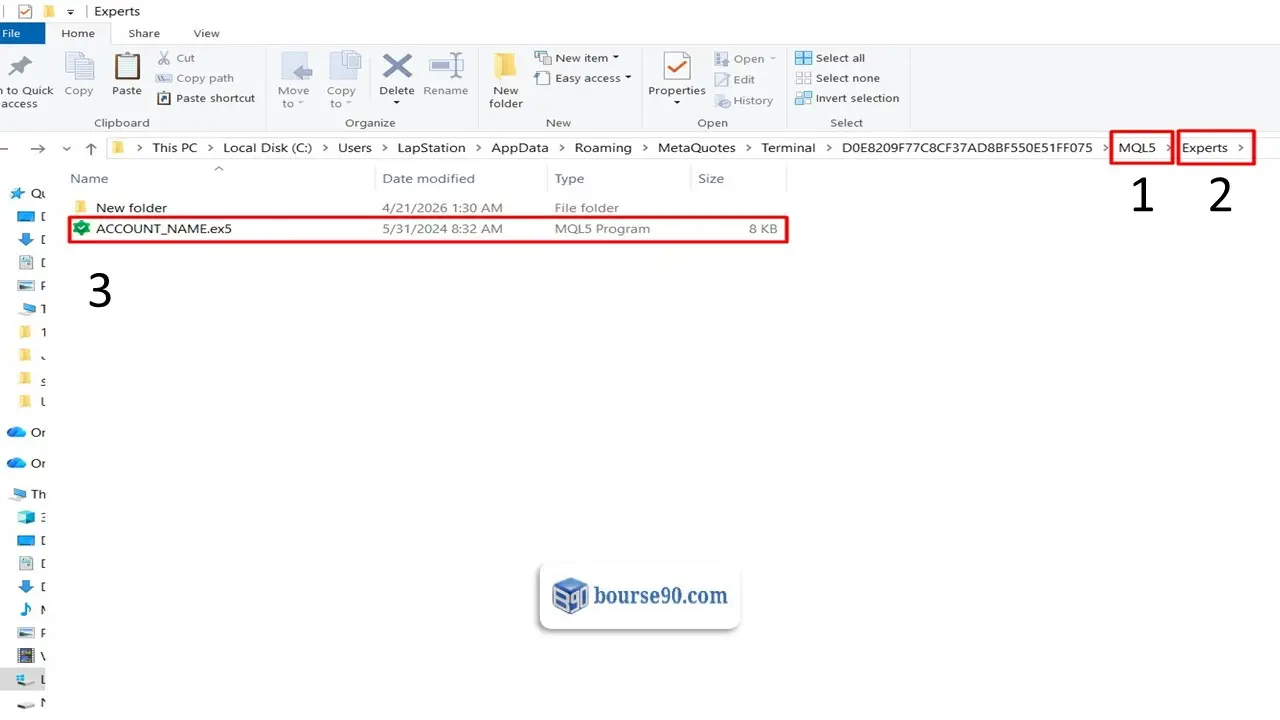Click the Cut scissors icon
The image size is (1280, 720).
pos(164,58)
